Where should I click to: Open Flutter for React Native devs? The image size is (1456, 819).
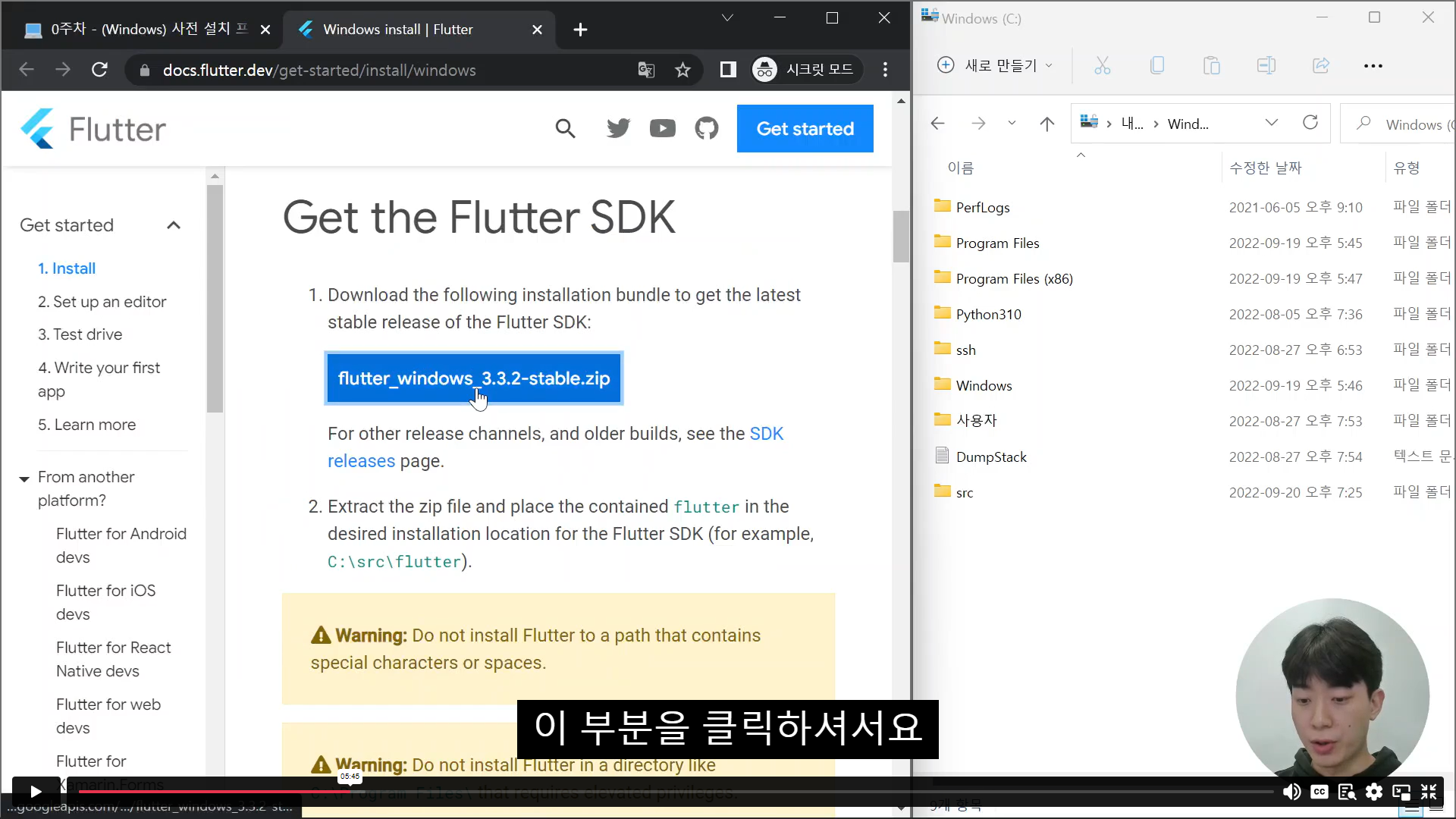click(x=114, y=659)
